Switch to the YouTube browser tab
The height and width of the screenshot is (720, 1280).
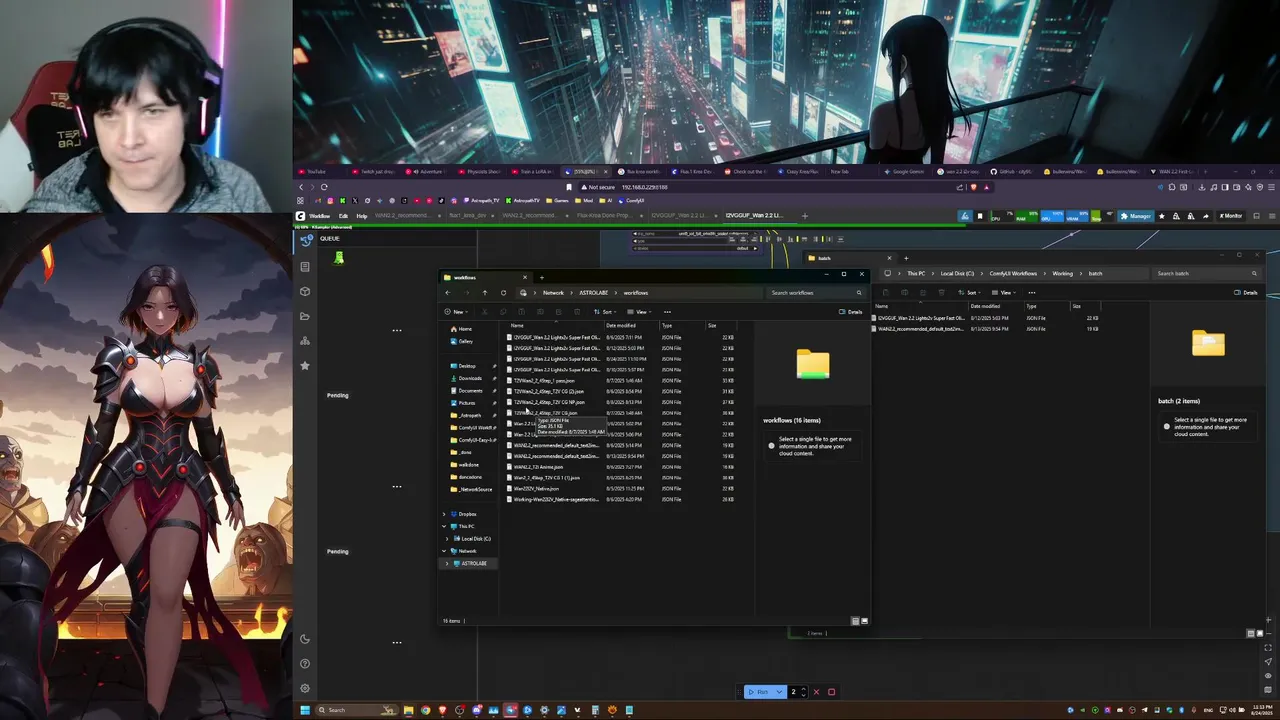click(315, 172)
